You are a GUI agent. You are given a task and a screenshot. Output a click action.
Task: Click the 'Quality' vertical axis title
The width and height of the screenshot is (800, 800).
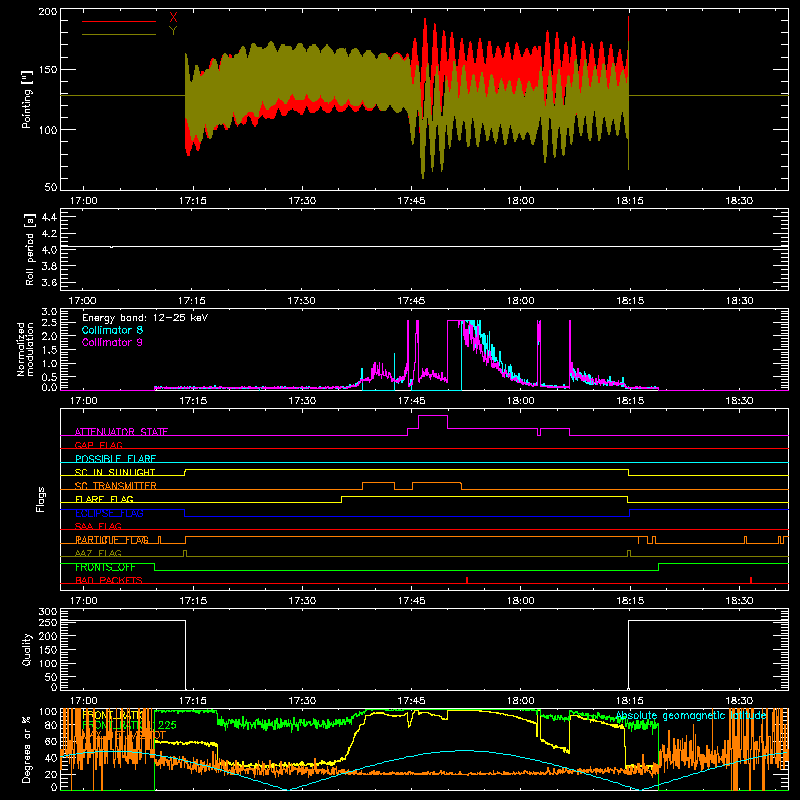[x=27, y=649]
